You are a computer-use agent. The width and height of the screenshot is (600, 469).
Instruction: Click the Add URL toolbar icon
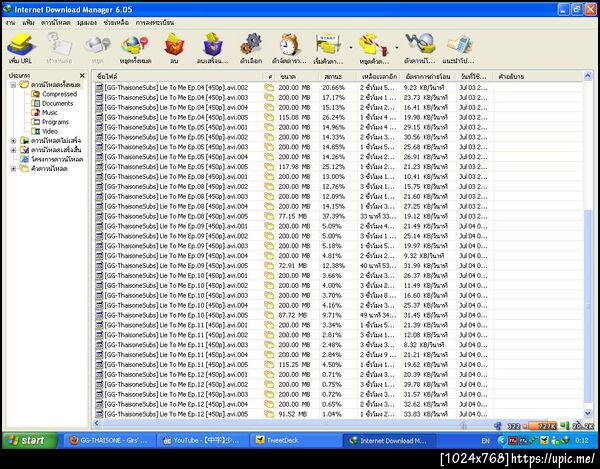coord(21,44)
